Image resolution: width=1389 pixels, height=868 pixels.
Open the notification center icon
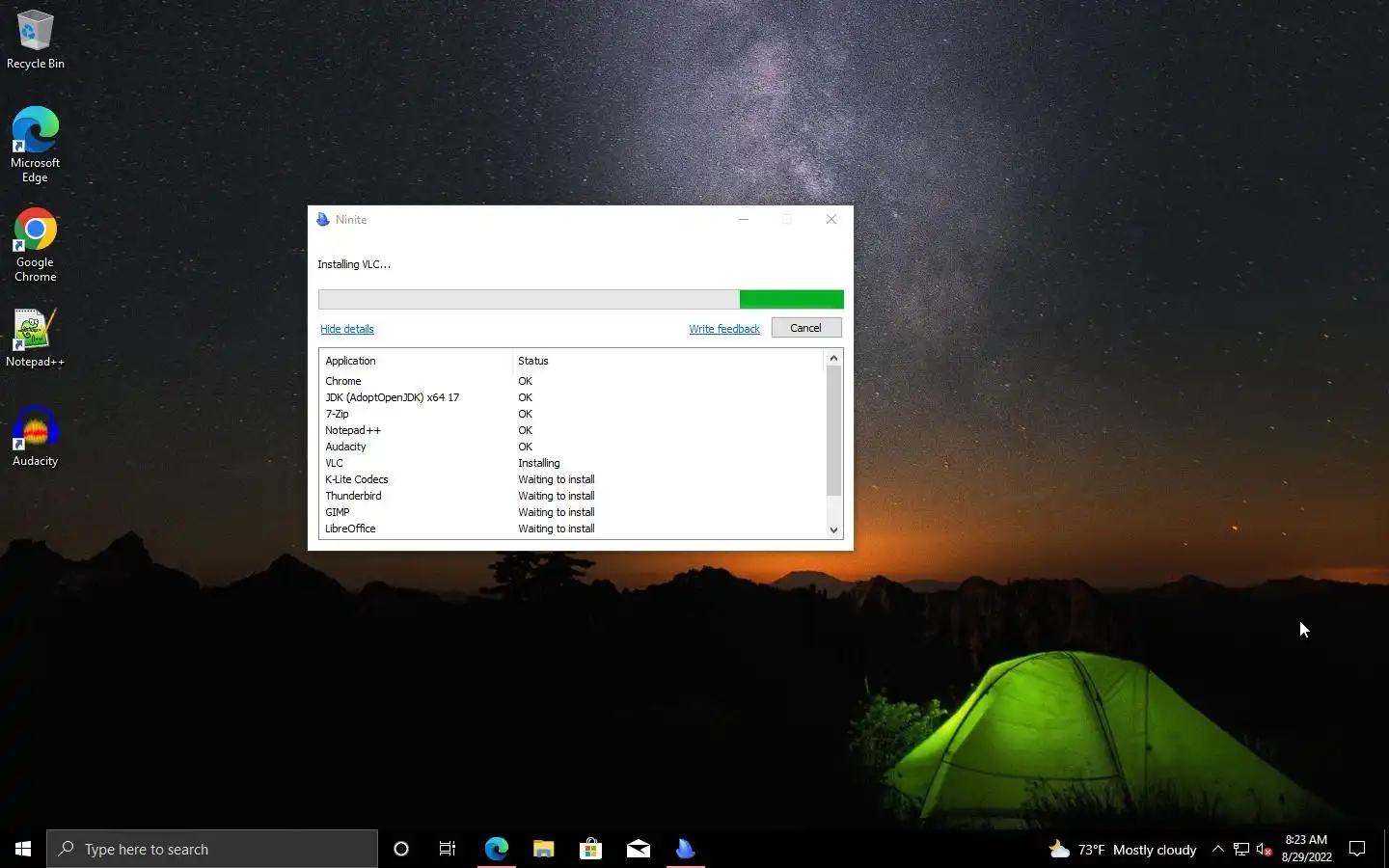coord(1357,850)
